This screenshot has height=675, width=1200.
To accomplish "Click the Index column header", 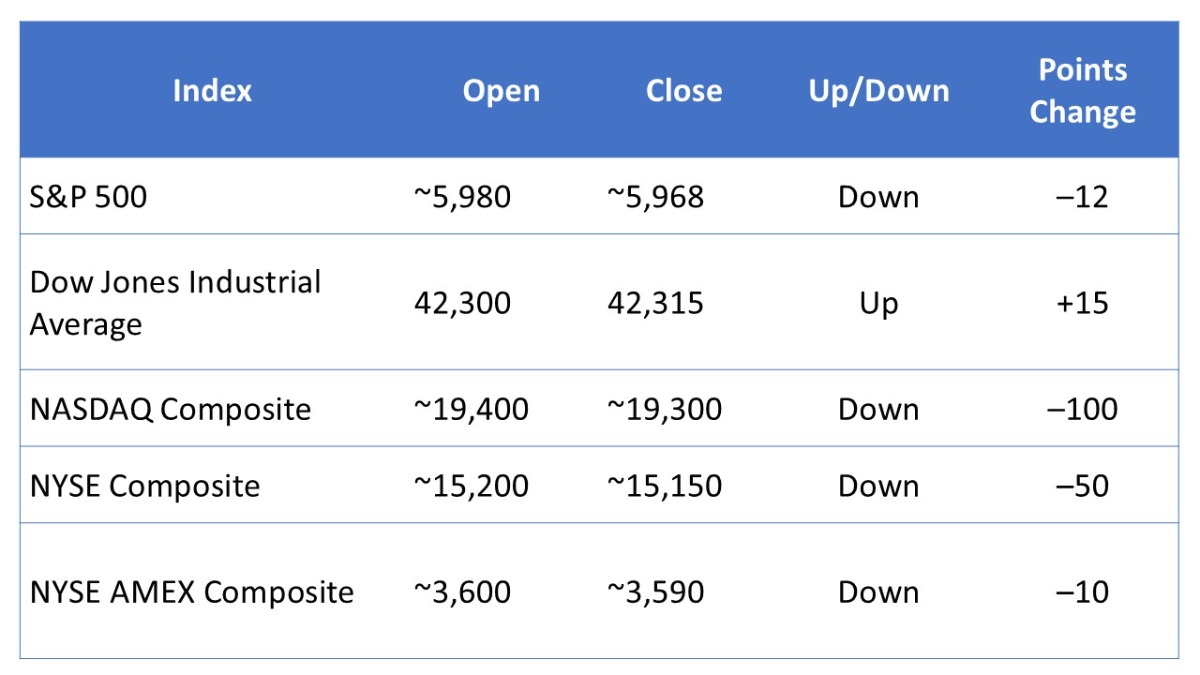I will pos(212,91).
